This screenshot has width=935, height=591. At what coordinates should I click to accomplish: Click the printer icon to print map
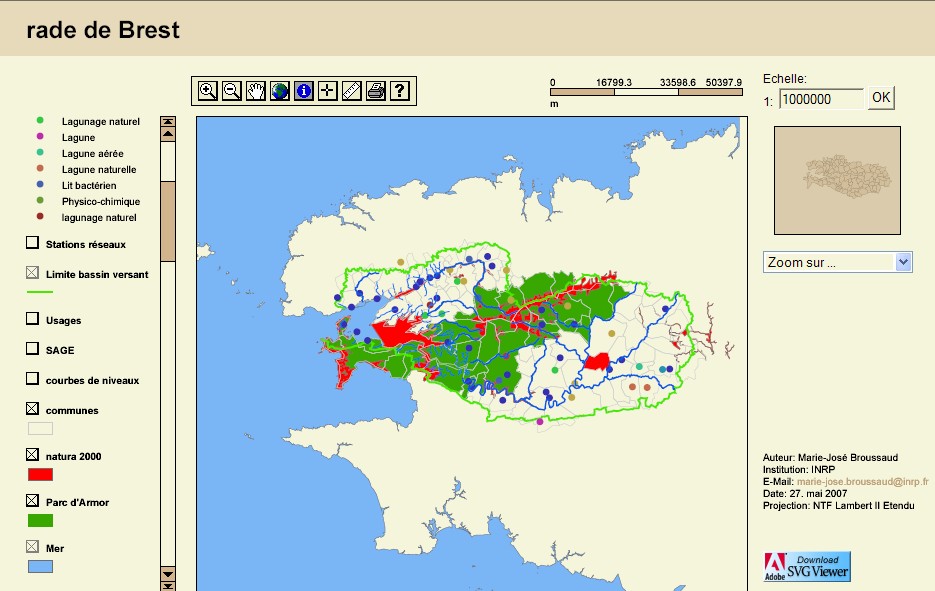pos(376,91)
